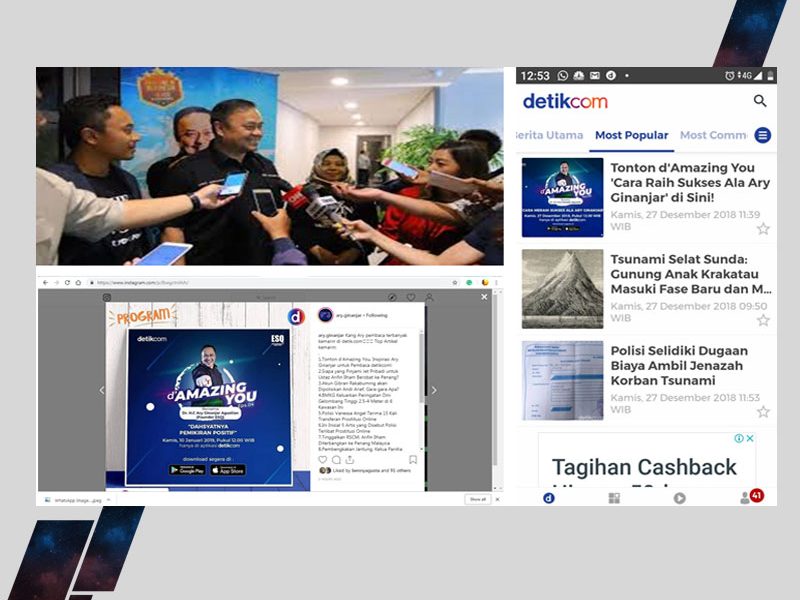Open the video play icon in bottom bar

[680, 498]
